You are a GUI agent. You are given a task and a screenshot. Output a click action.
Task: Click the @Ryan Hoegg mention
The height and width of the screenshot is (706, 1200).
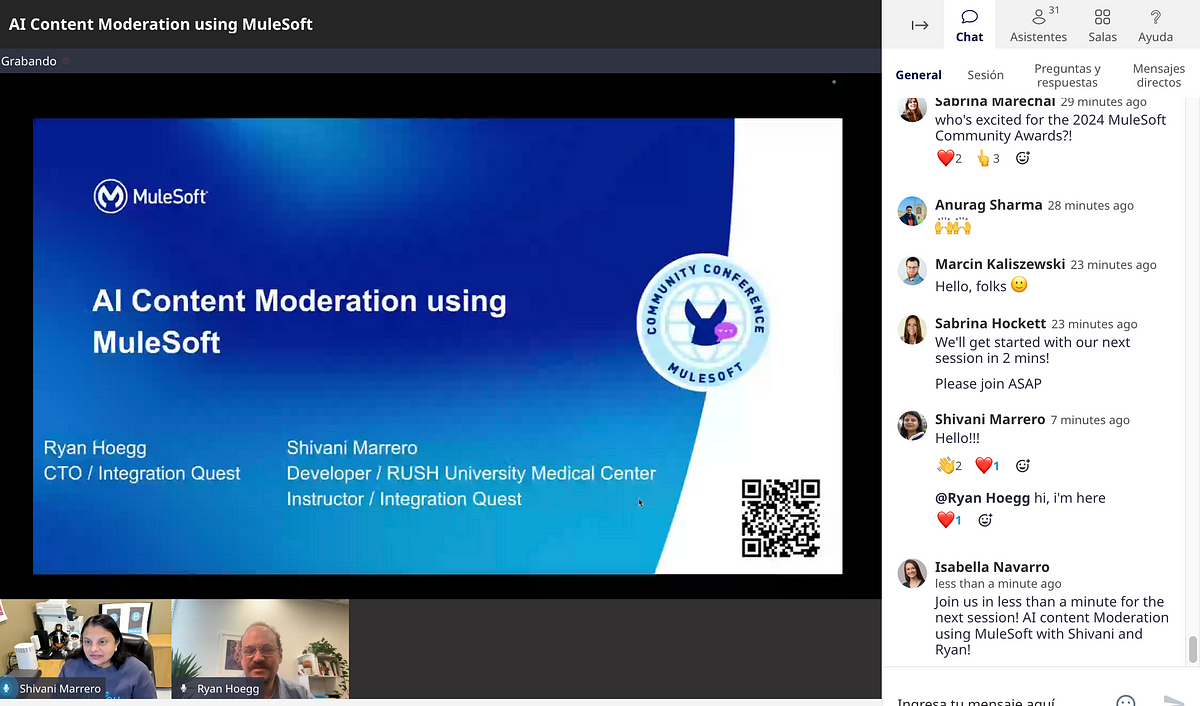coord(982,498)
